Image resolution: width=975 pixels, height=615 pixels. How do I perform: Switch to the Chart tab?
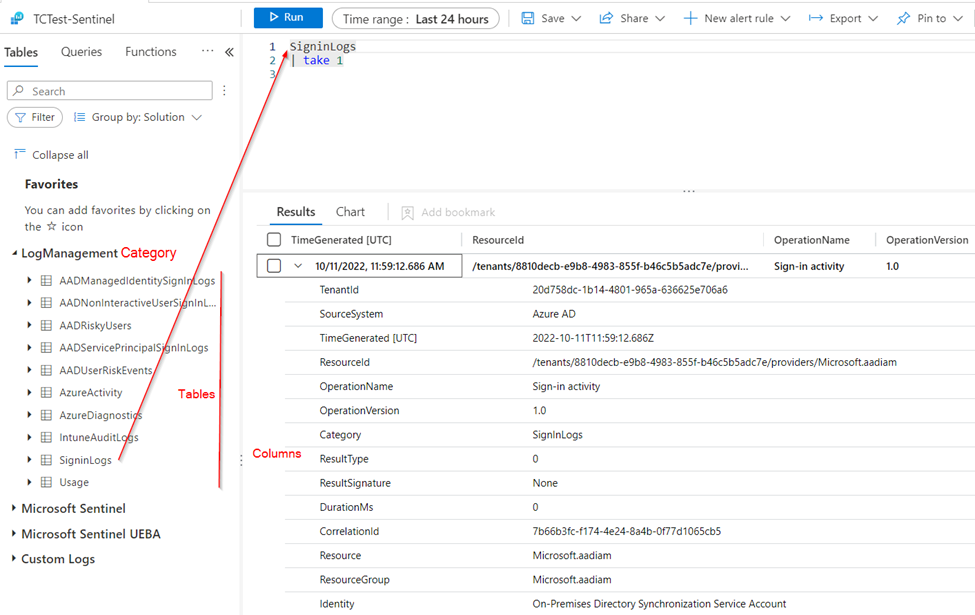(350, 212)
